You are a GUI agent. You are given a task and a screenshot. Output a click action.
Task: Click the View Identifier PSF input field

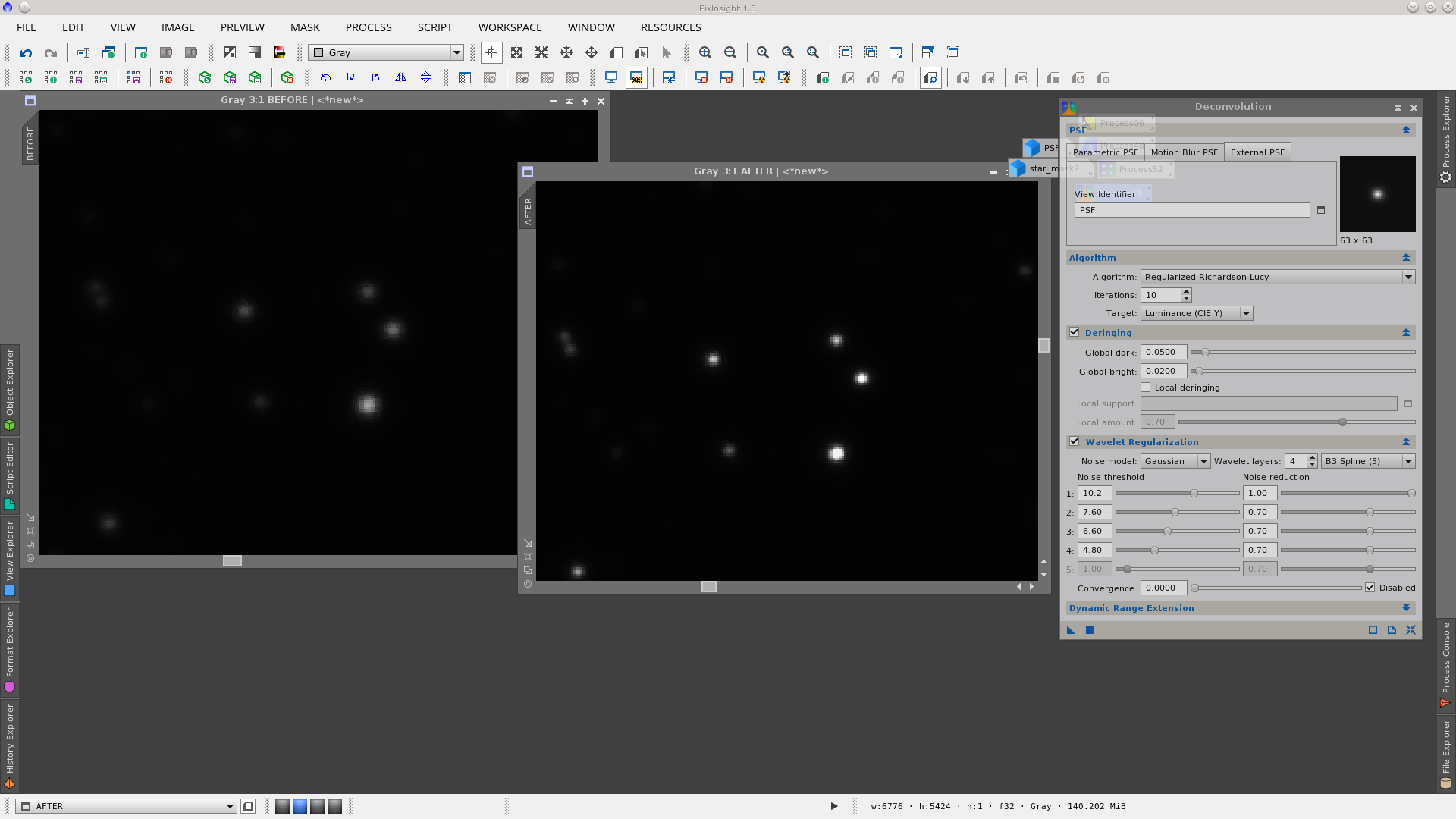click(1191, 210)
